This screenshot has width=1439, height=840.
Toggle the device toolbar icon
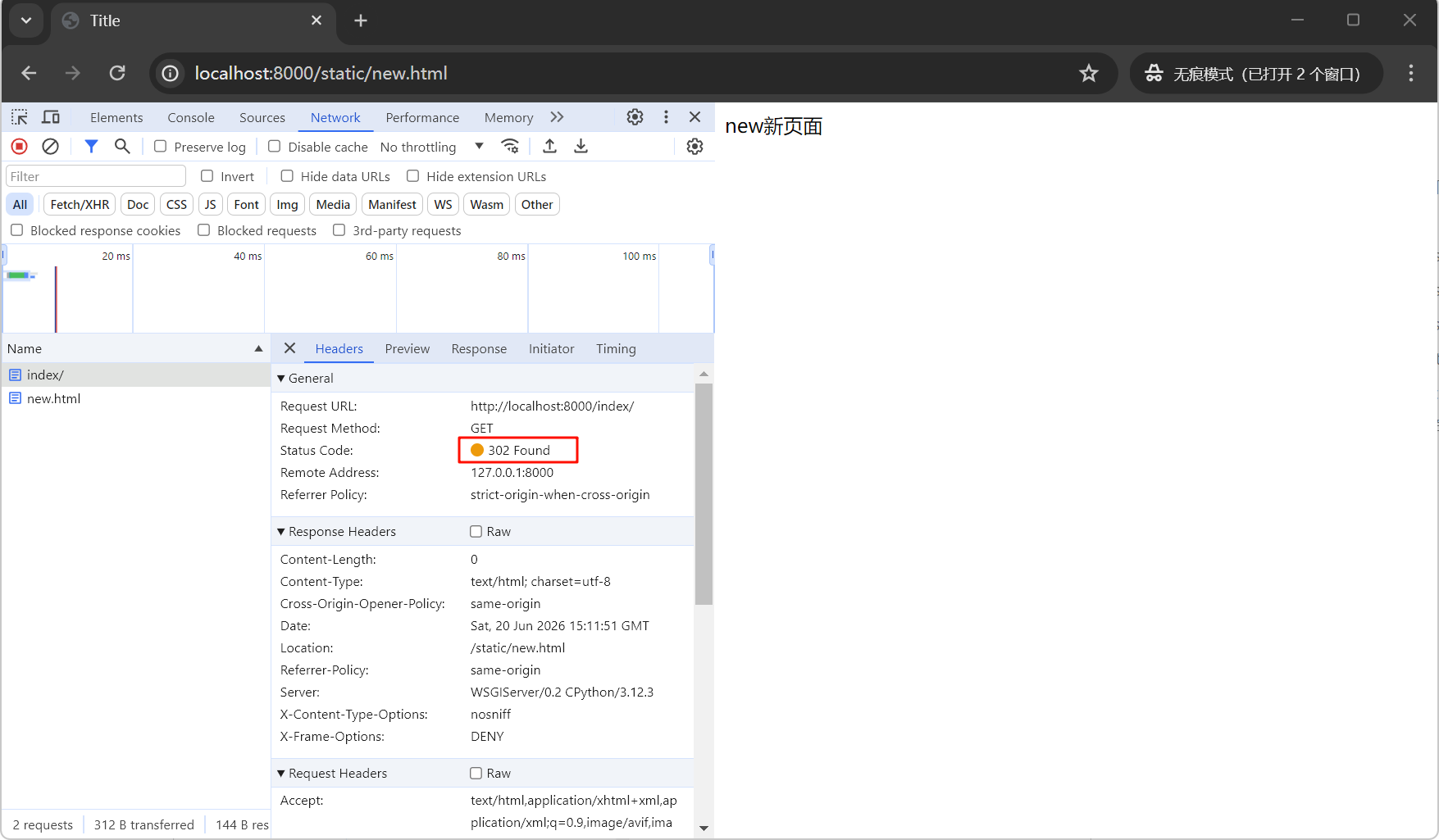(51, 117)
